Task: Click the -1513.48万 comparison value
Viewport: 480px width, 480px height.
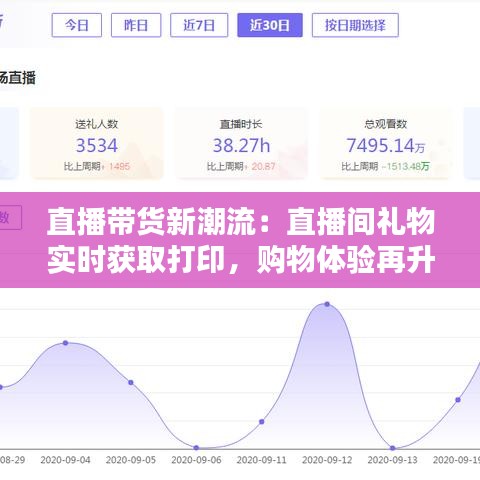Action: 405,166
